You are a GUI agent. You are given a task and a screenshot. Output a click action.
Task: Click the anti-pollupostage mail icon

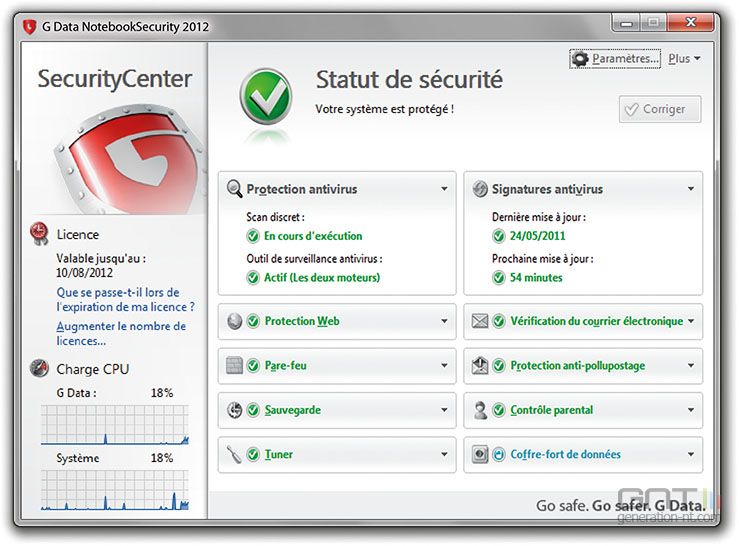(480, 365)
